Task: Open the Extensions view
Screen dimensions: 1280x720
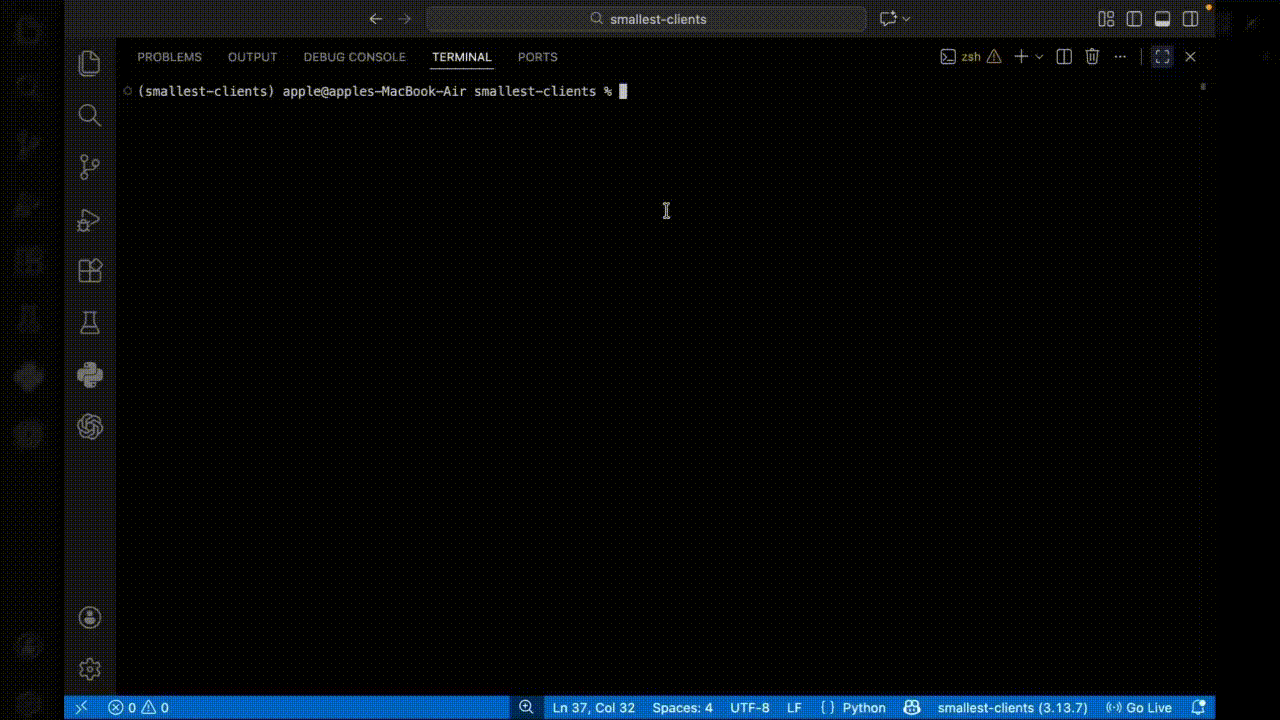Action: click(90, 271)
